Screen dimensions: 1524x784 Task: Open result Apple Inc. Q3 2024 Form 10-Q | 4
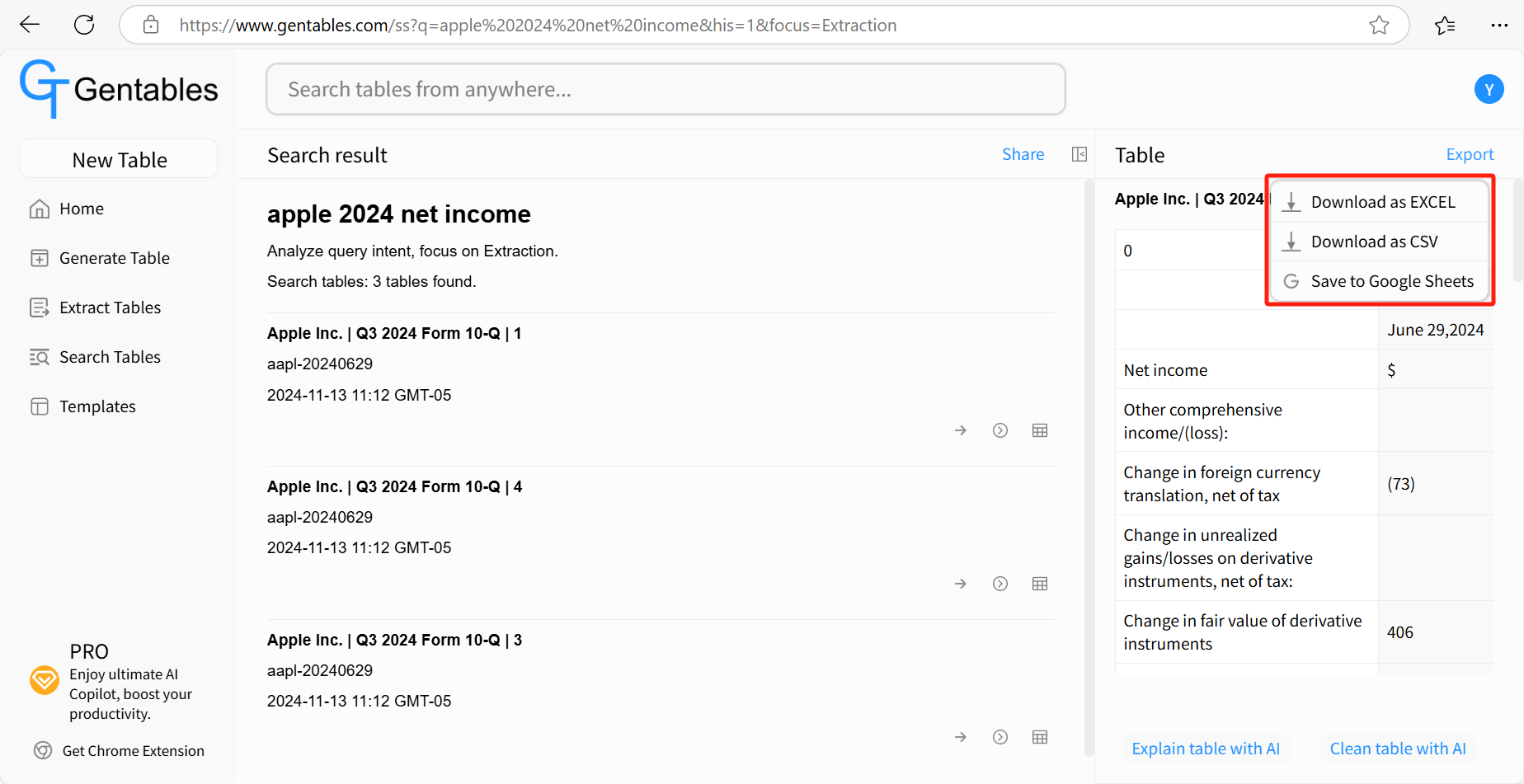click(x=394, y=486)
